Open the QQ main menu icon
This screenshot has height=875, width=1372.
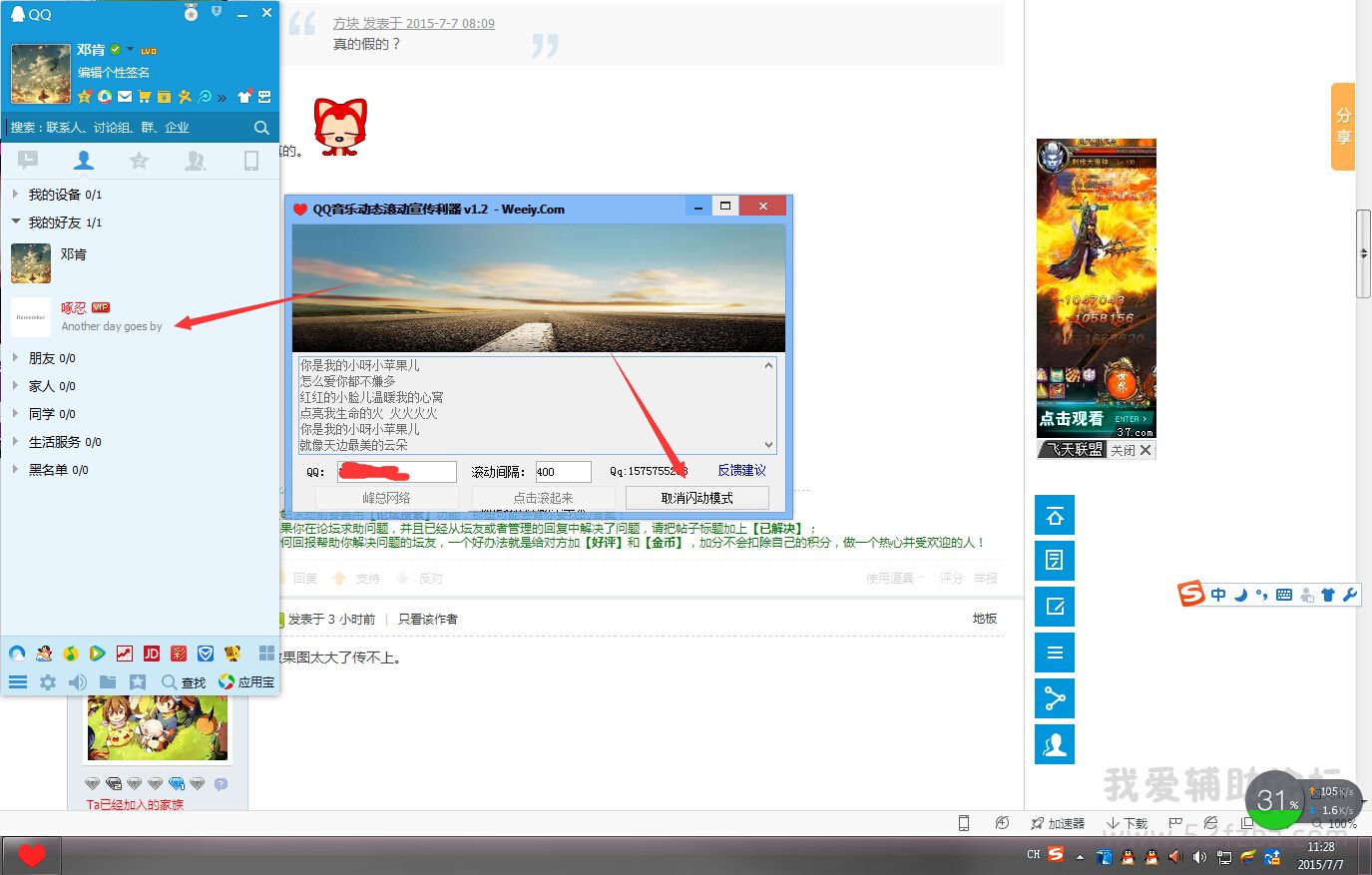tap(18, 682)
